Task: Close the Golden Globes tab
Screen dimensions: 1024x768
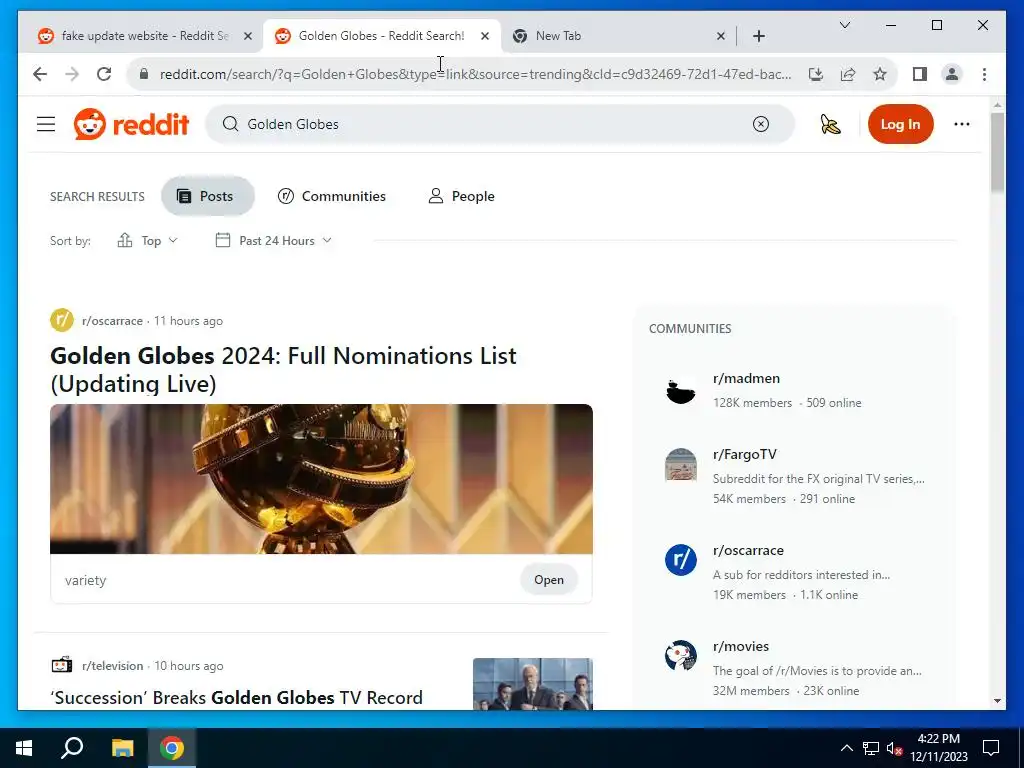Action: point(485,36)
